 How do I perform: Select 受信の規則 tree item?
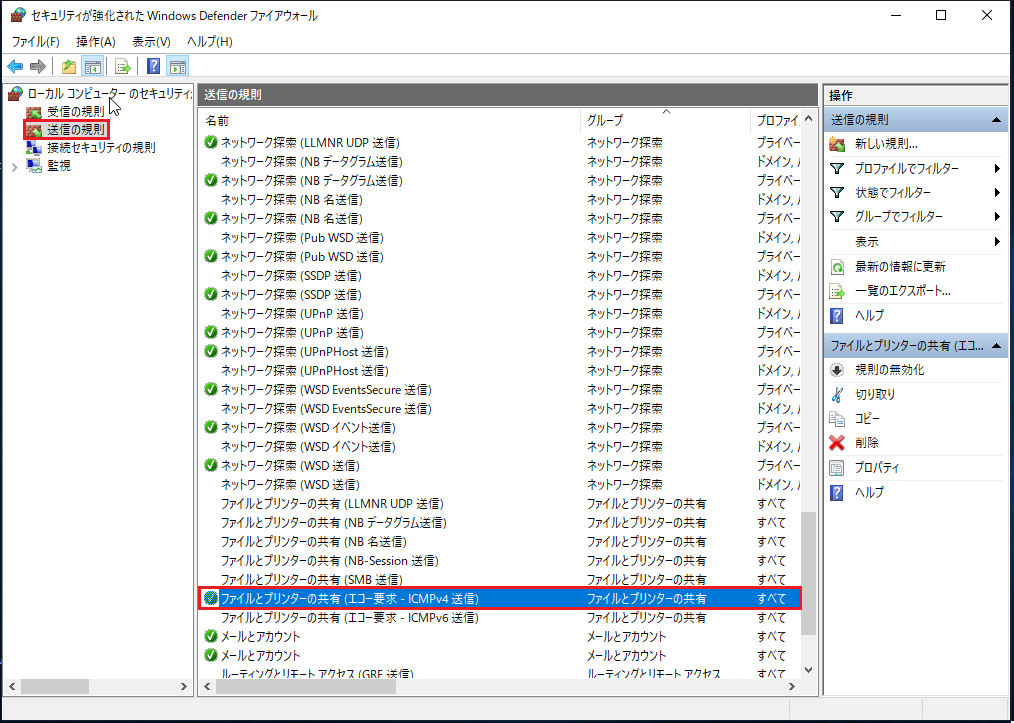click(x=76, y=111)
